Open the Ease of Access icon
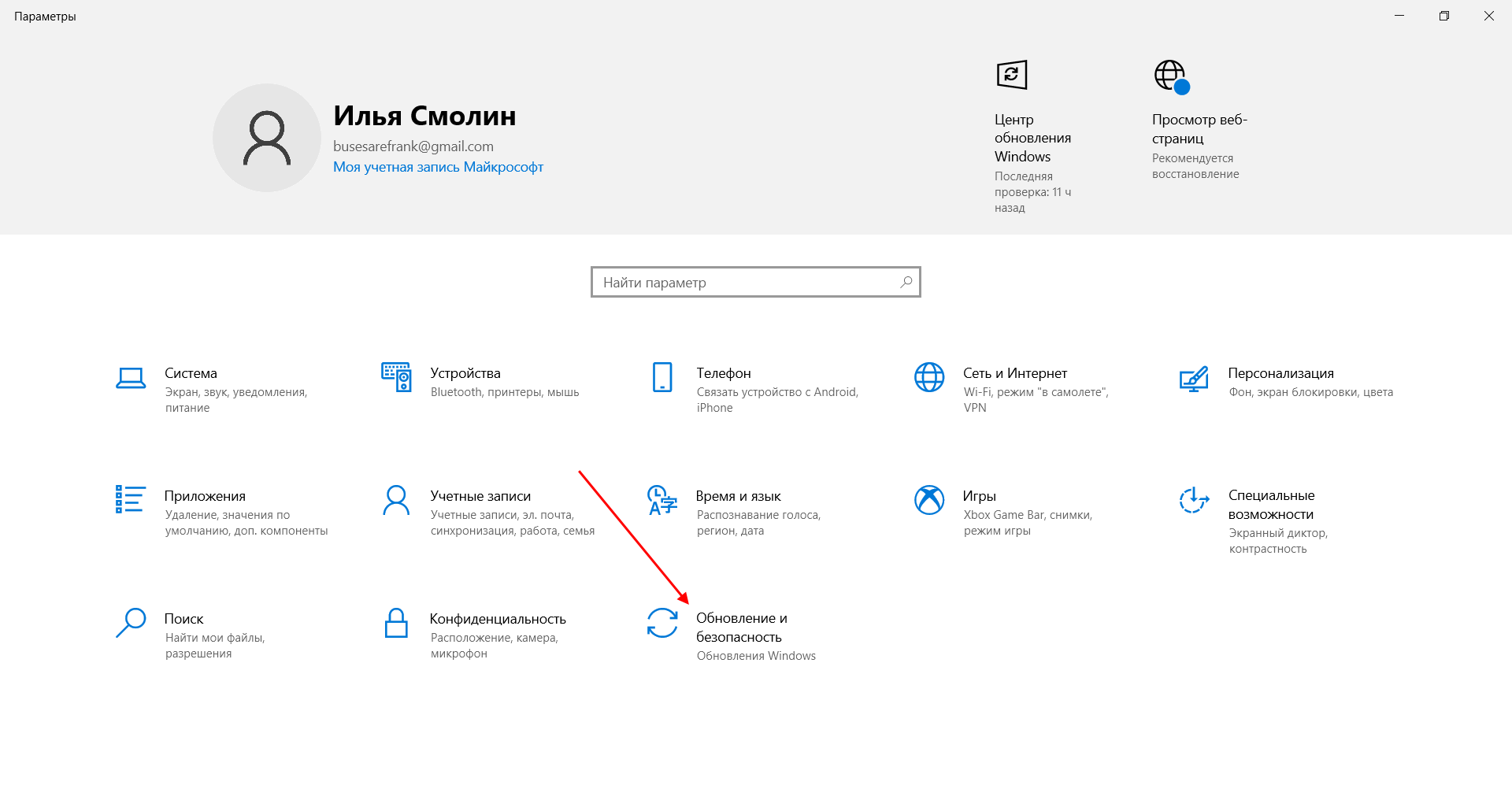Viewport: 1512px width, 811px height. 1194,499
